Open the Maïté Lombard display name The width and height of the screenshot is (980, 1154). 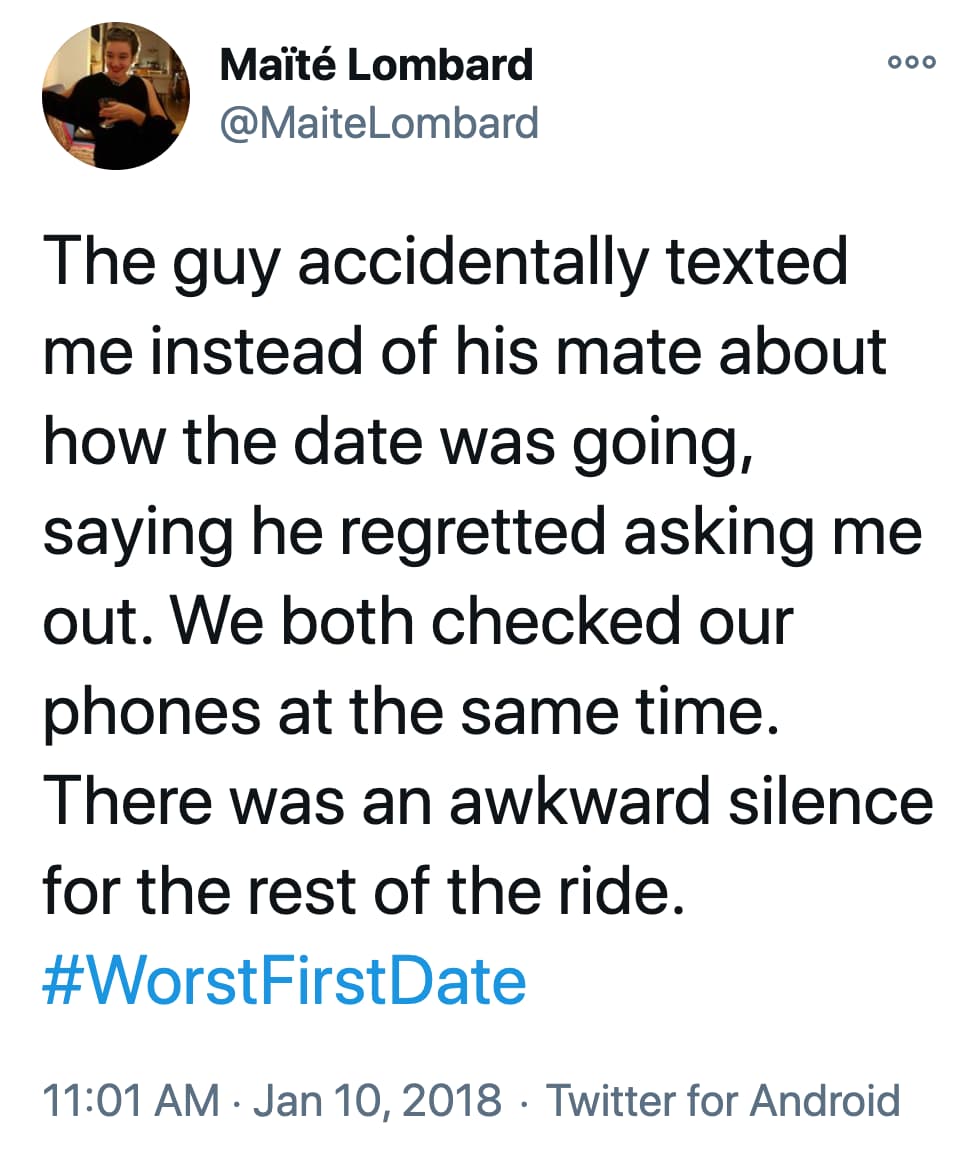376,65
